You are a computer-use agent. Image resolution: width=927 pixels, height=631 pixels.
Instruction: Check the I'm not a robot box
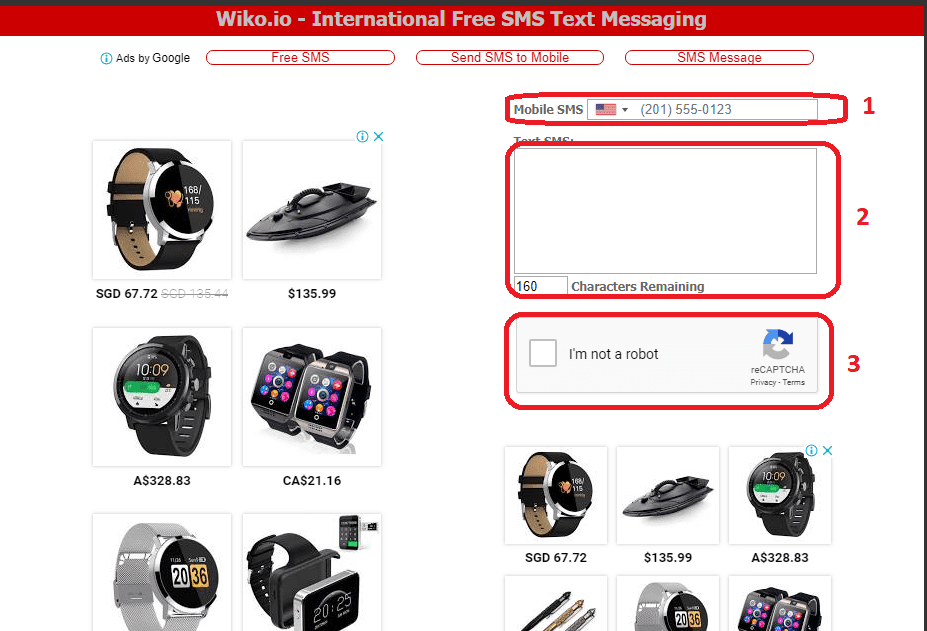pyautogui.click(x=543, y=353)
